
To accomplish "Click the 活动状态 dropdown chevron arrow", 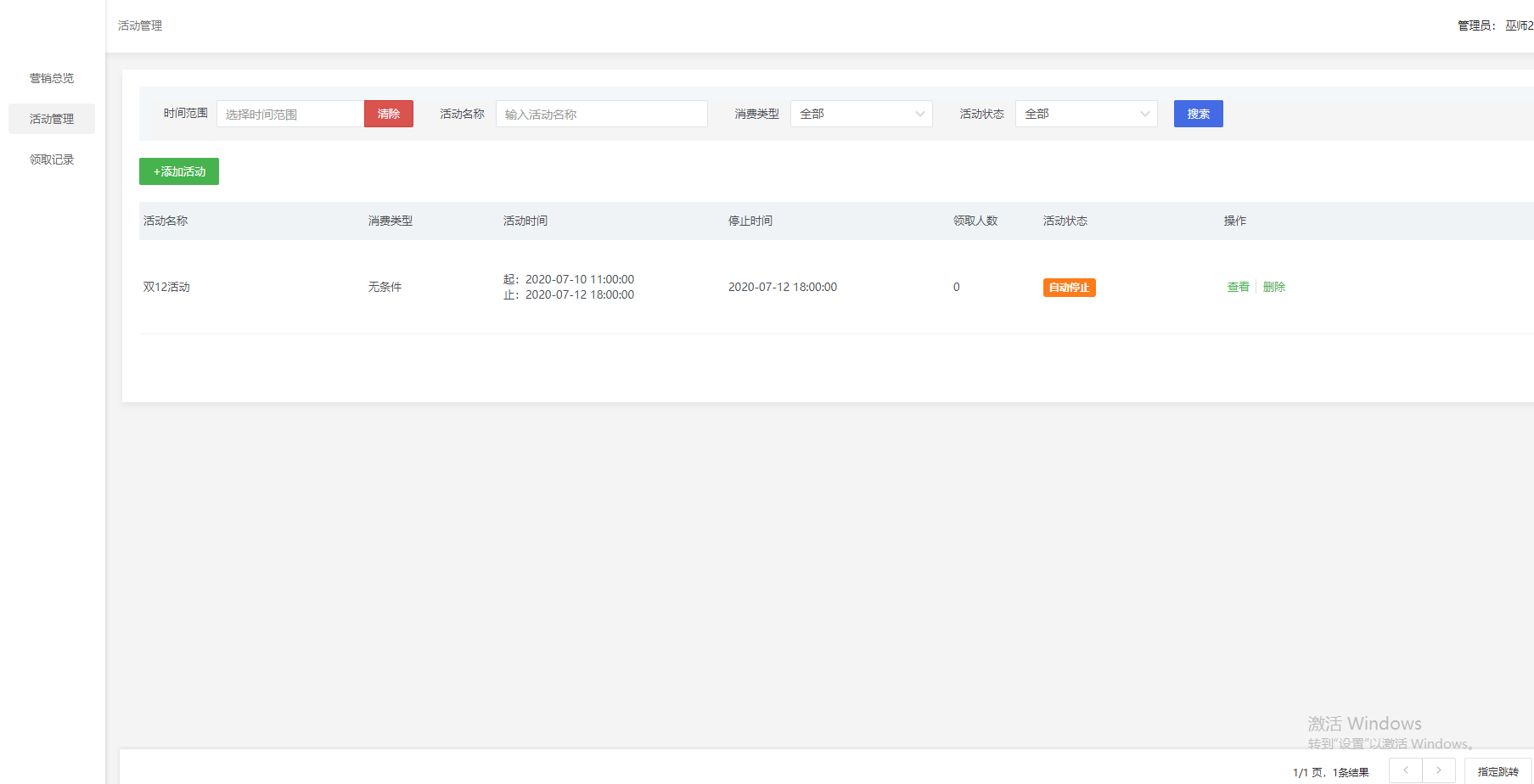I will [x=1144, y=114].
